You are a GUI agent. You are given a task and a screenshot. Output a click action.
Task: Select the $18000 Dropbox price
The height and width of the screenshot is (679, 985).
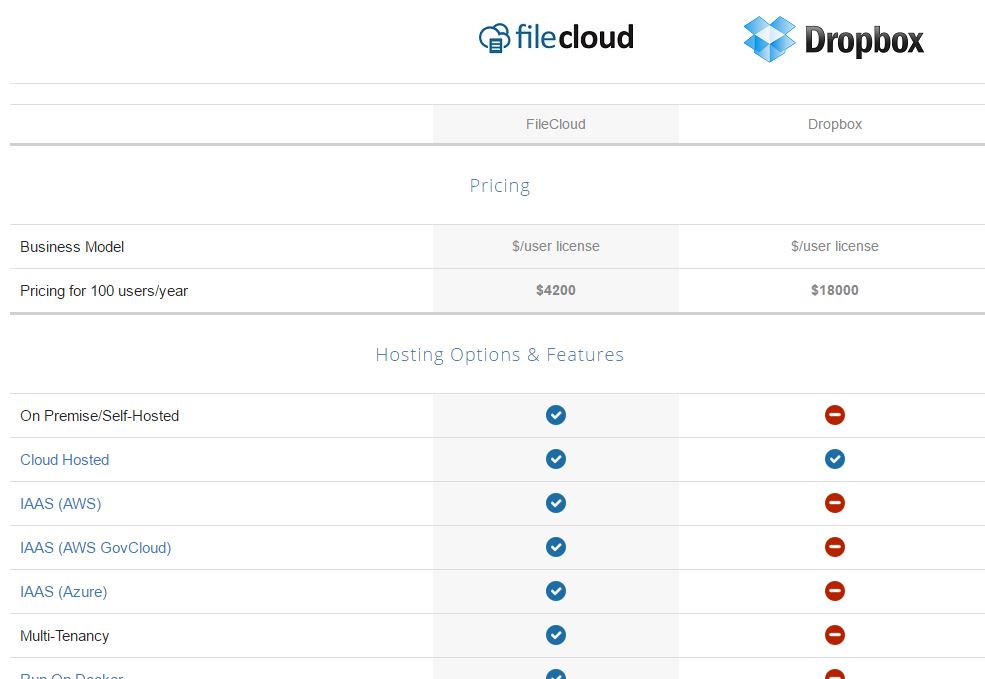[x=835, y=290]
